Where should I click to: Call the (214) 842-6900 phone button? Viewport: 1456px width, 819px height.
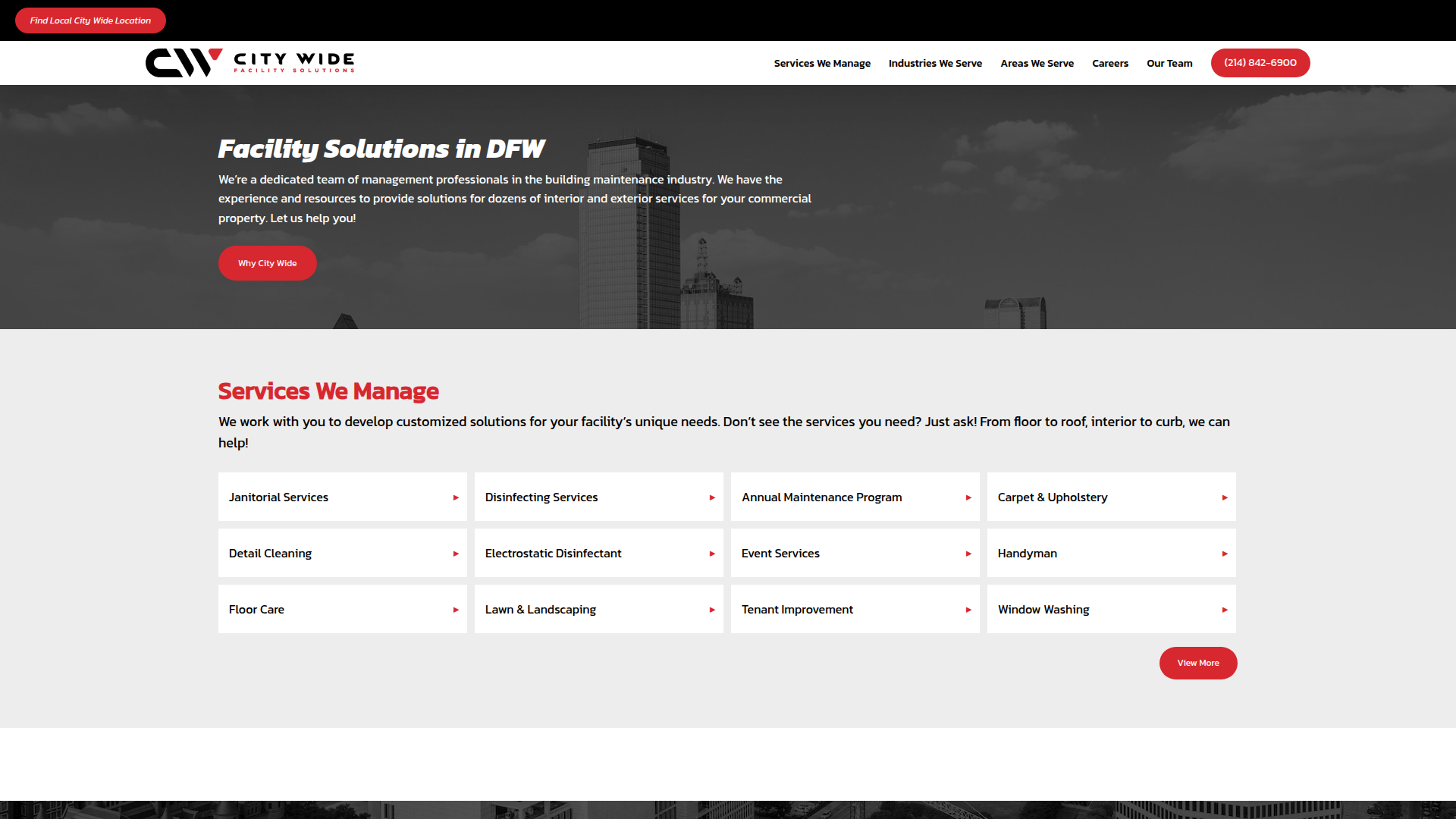click(x=1260, y=63)
